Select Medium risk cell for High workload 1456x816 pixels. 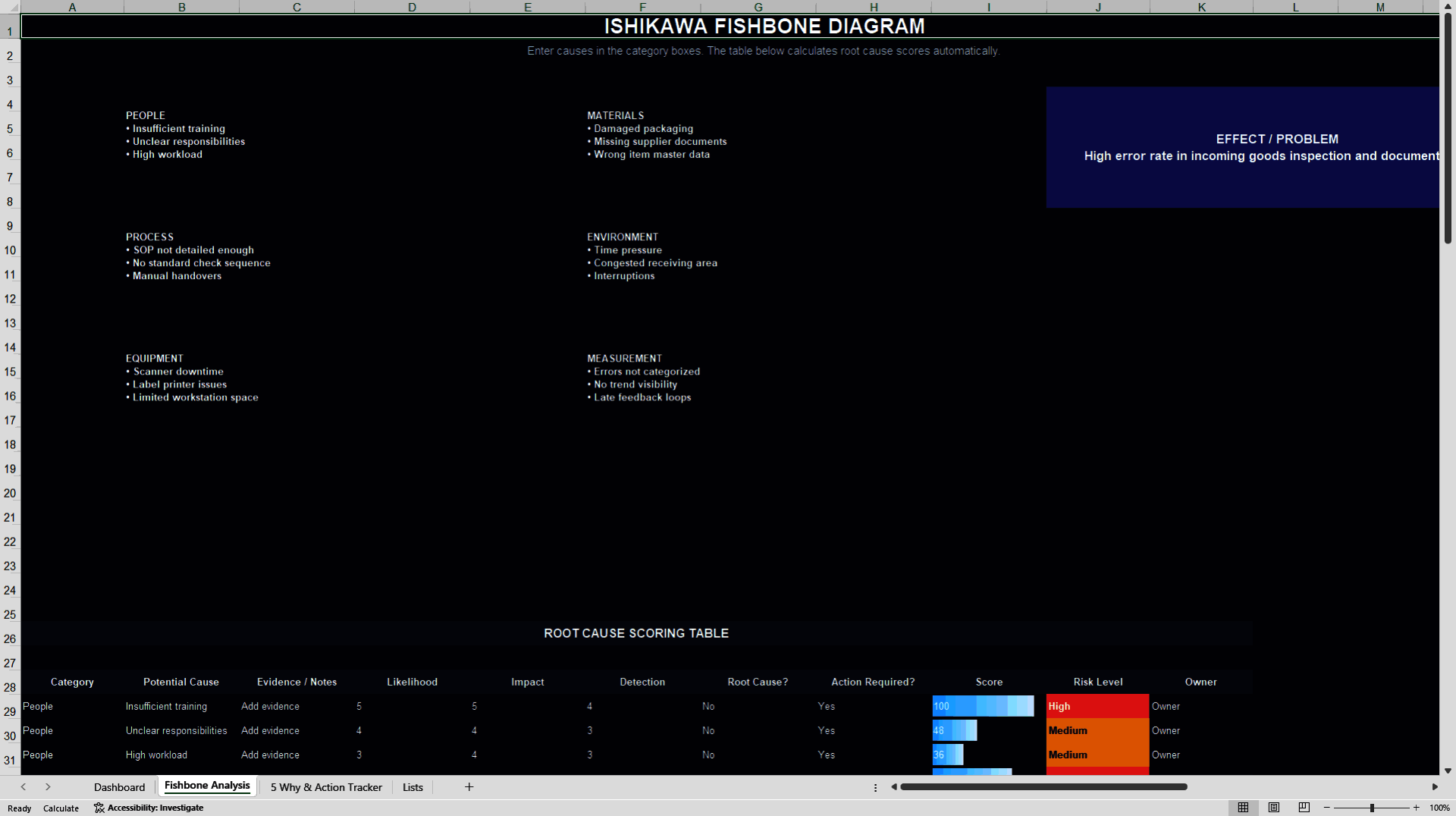tap(1098, 755)
